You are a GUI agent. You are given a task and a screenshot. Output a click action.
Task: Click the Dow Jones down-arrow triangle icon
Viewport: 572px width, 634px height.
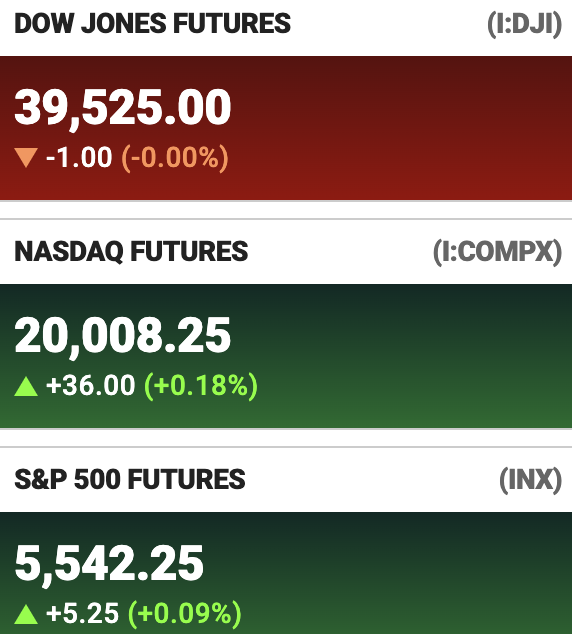[26, 158]
